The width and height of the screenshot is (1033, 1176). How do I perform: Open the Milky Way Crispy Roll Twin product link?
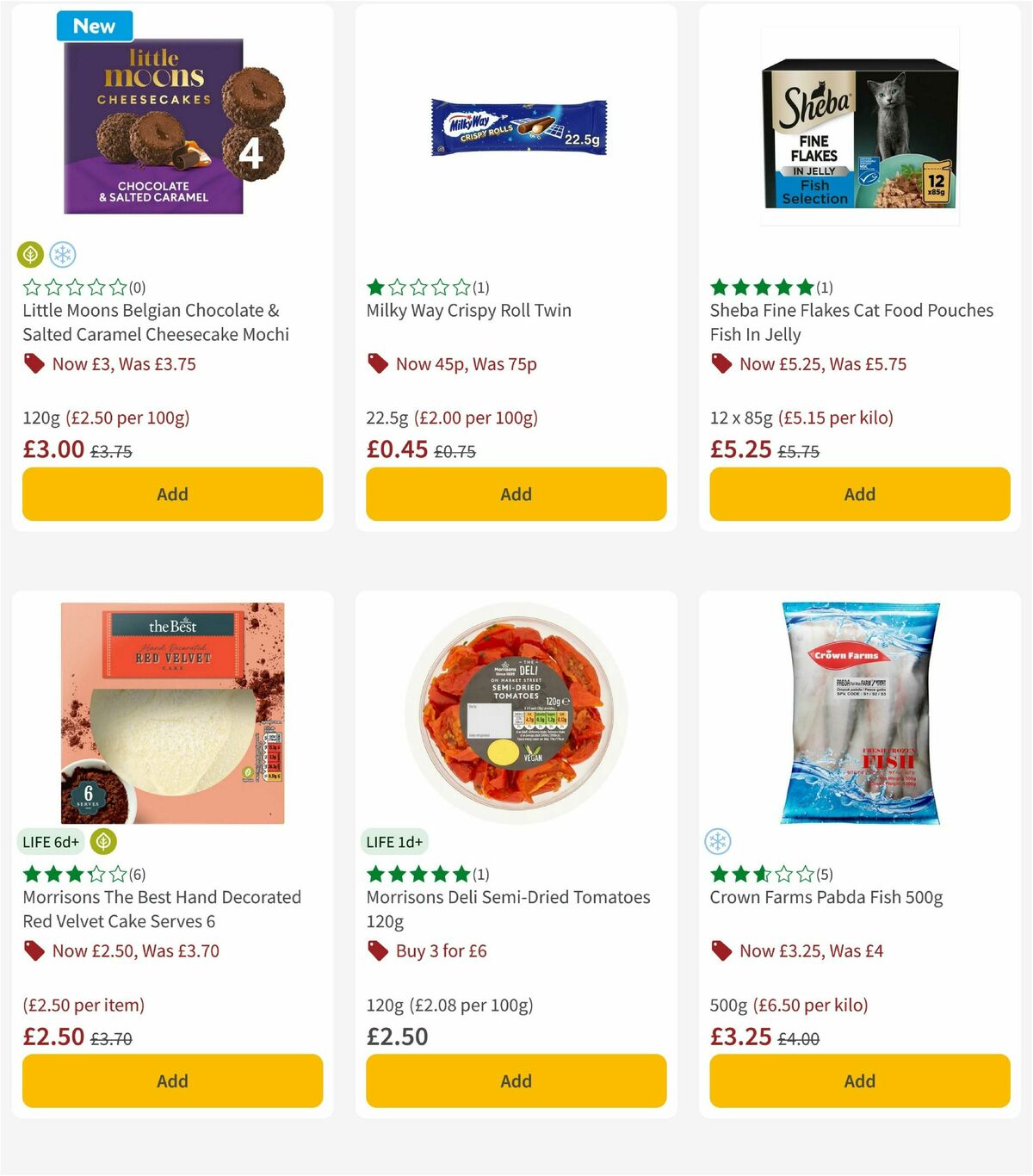click(x=468, y=310)
